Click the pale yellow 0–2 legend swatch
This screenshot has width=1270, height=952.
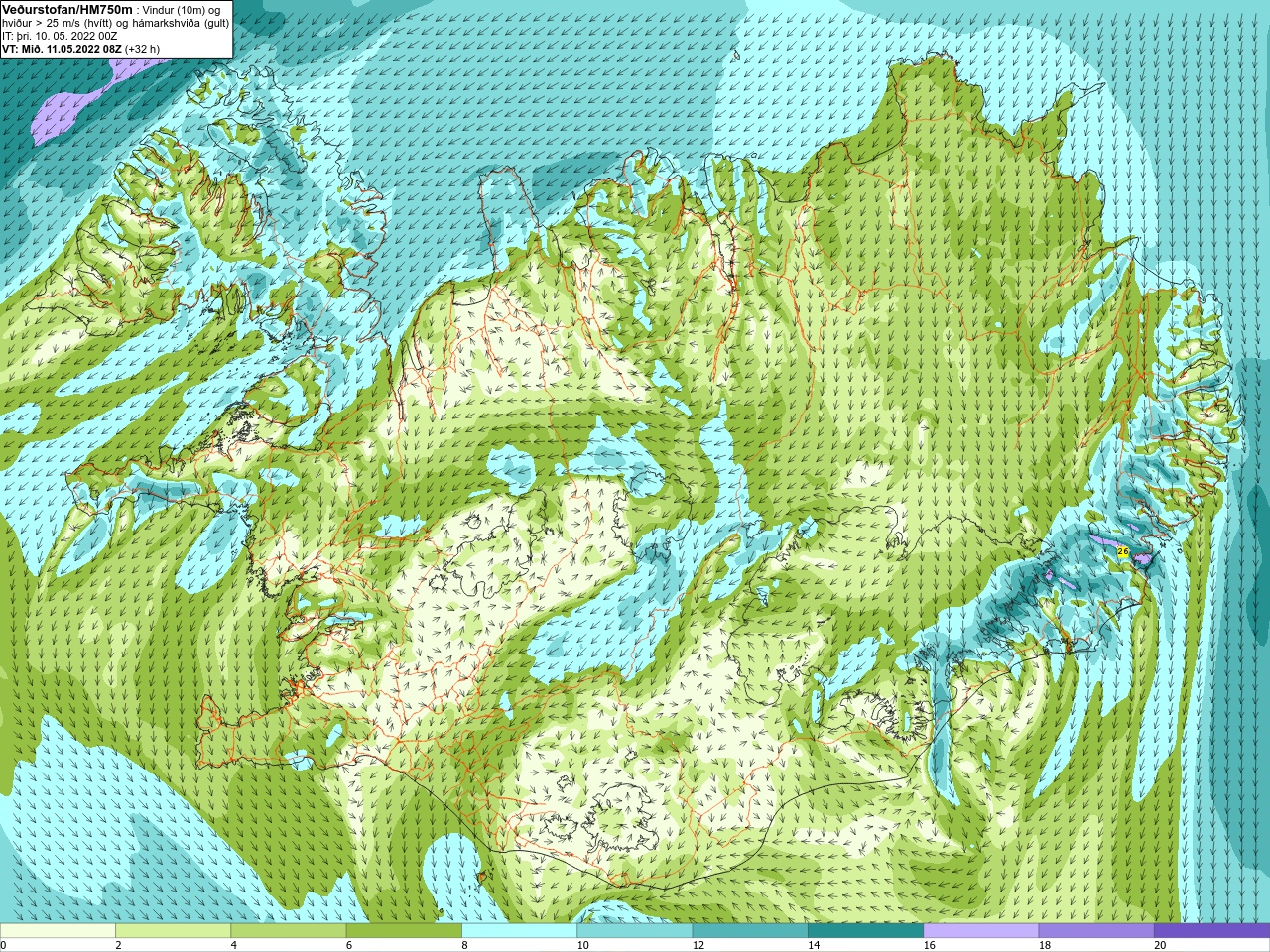click(x=58, y=931)
